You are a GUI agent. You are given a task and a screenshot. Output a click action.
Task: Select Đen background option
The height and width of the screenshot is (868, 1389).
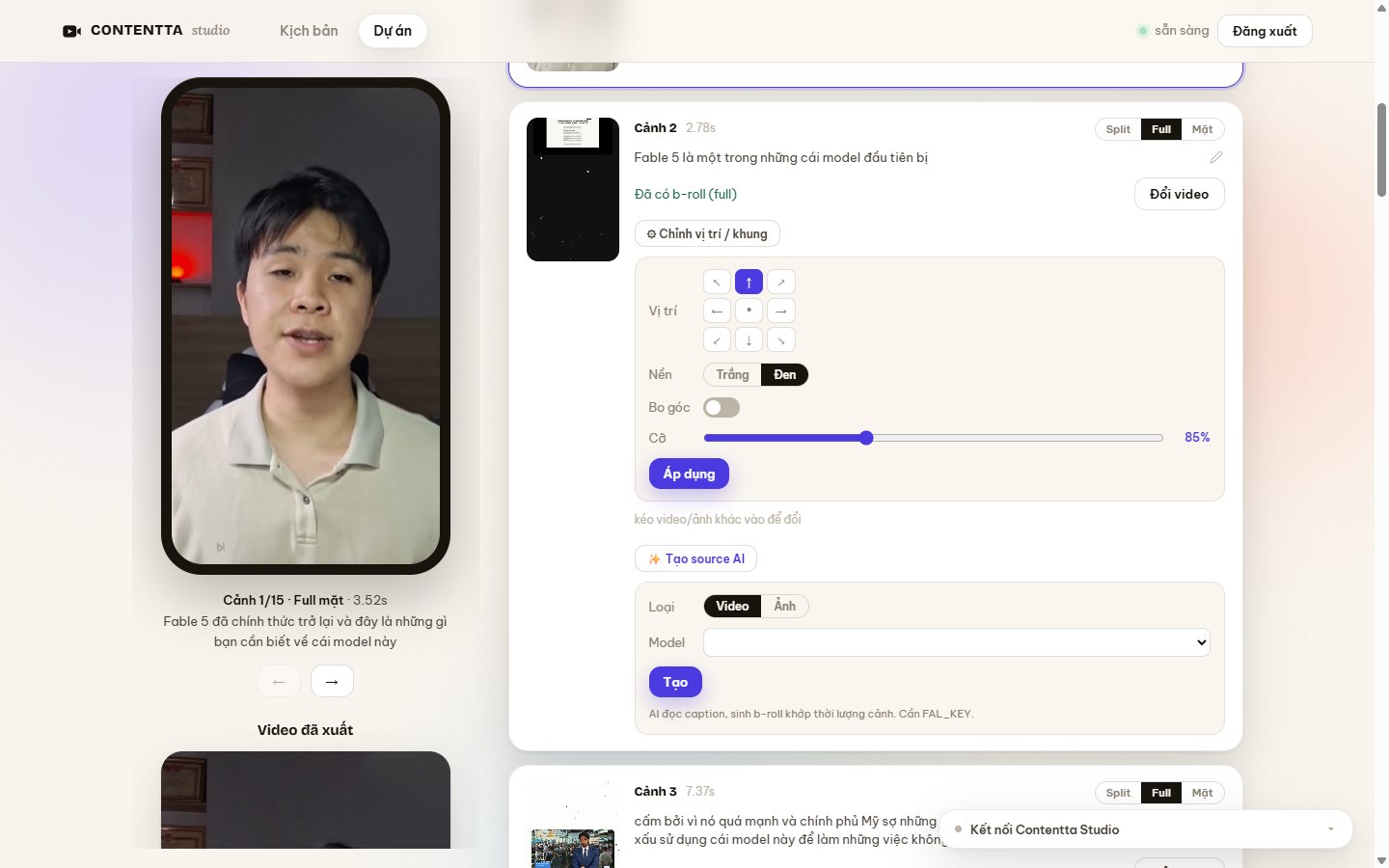click(785, 374)
